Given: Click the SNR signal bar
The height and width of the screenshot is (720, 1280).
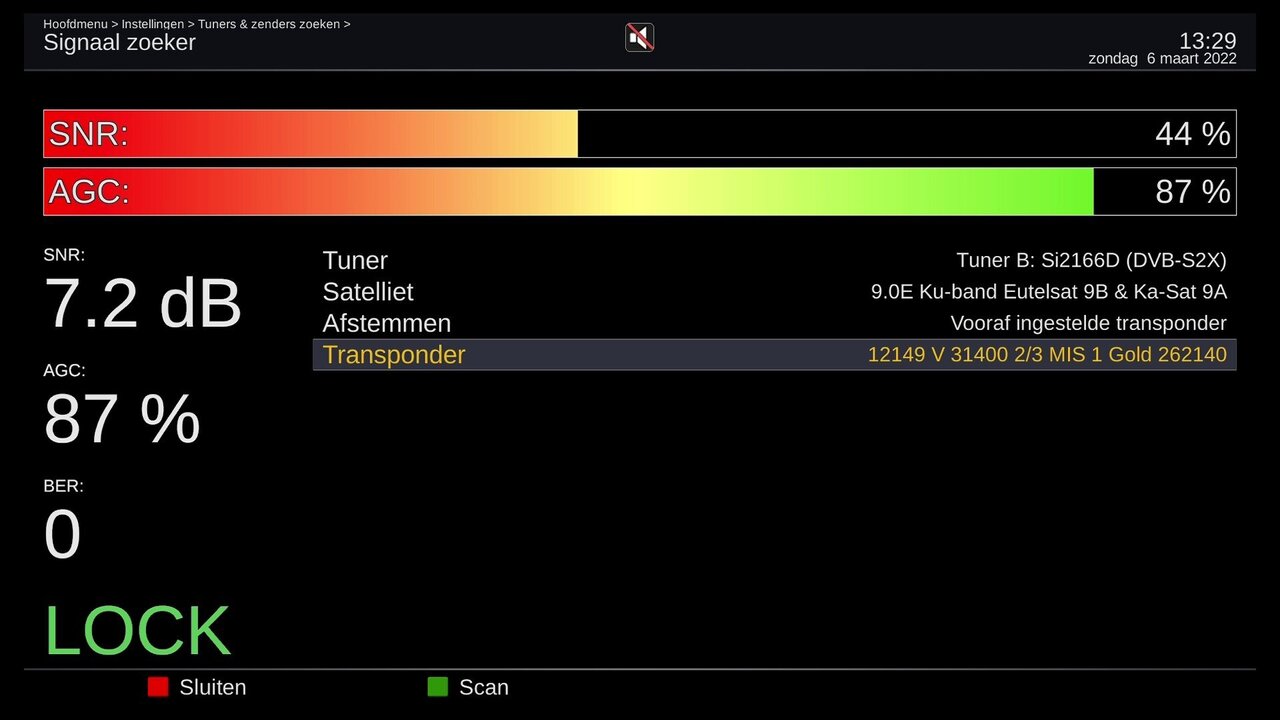Looking at the screenshot, I should pos(639,134).
